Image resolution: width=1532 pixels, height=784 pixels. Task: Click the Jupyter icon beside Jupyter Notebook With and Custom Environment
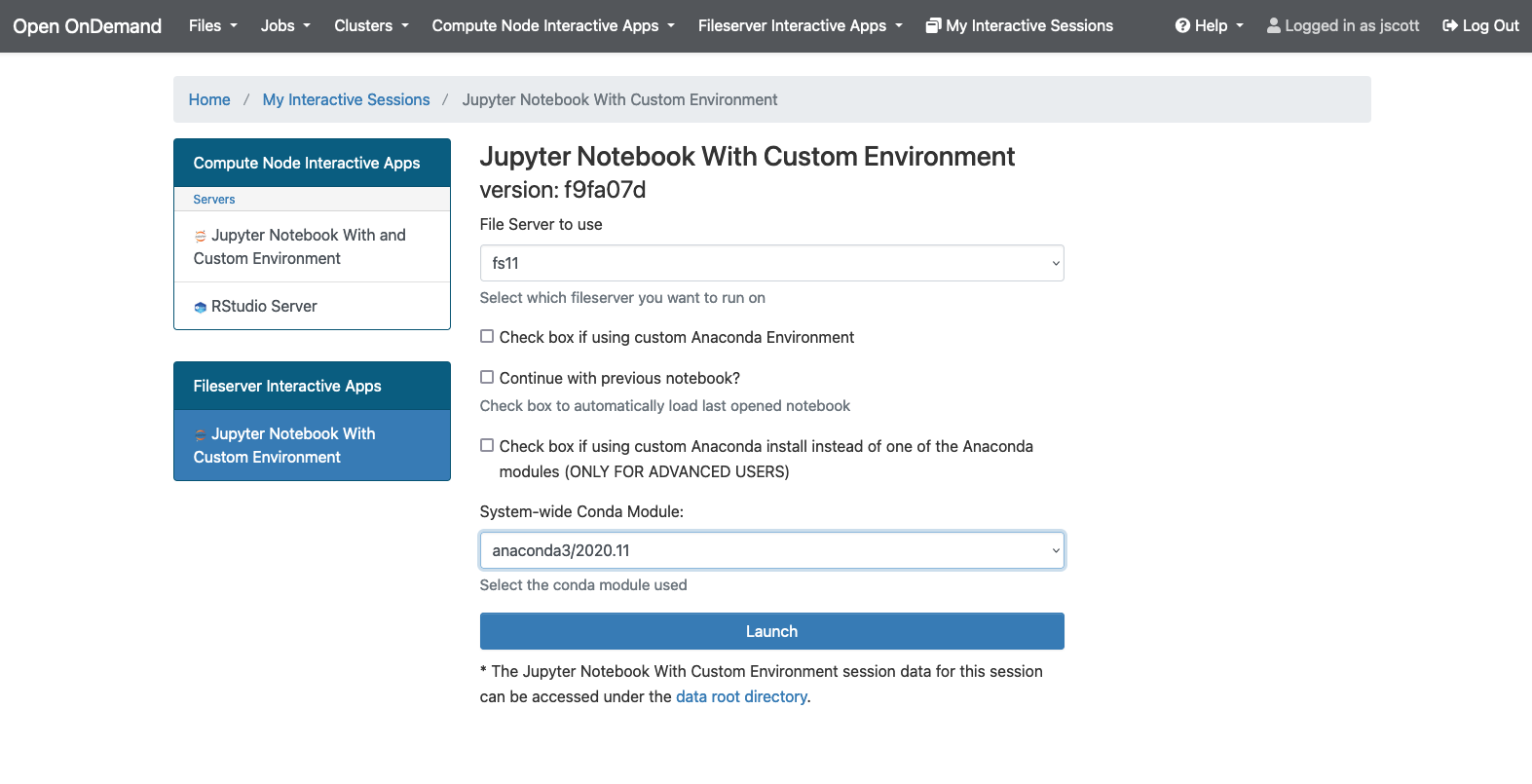[200, 236]
